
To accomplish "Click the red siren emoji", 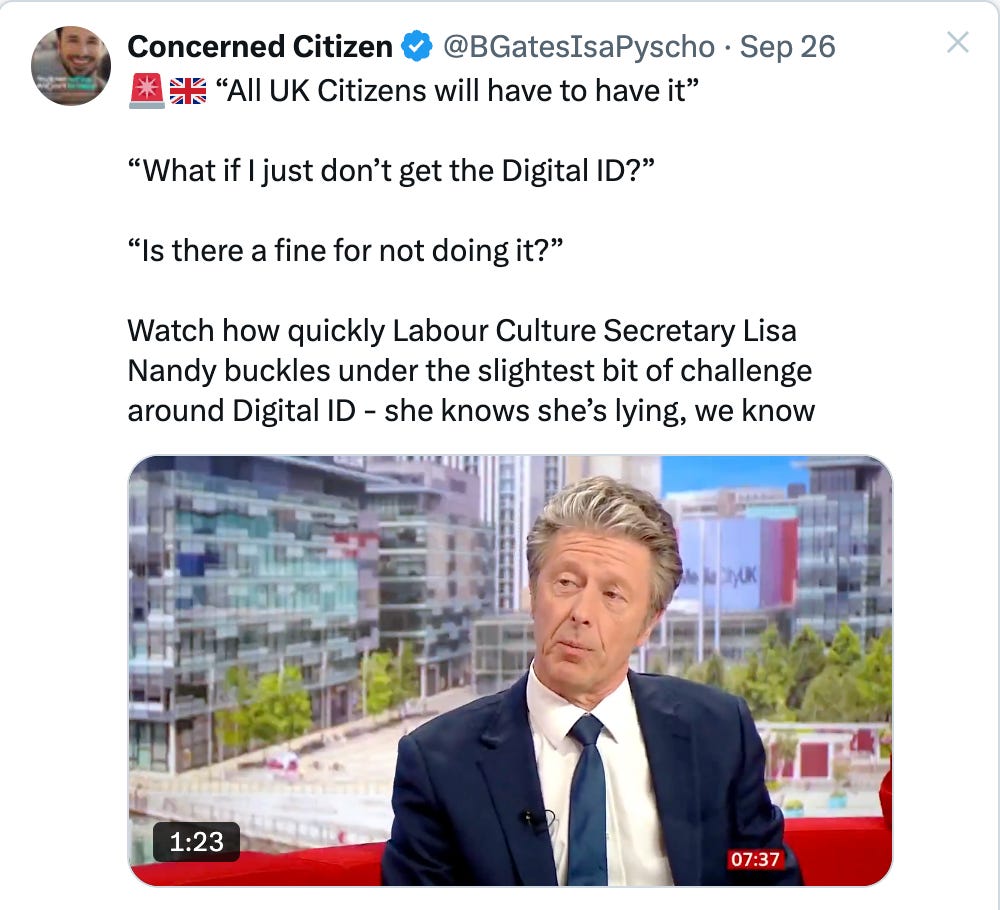I will click(147, 91).
